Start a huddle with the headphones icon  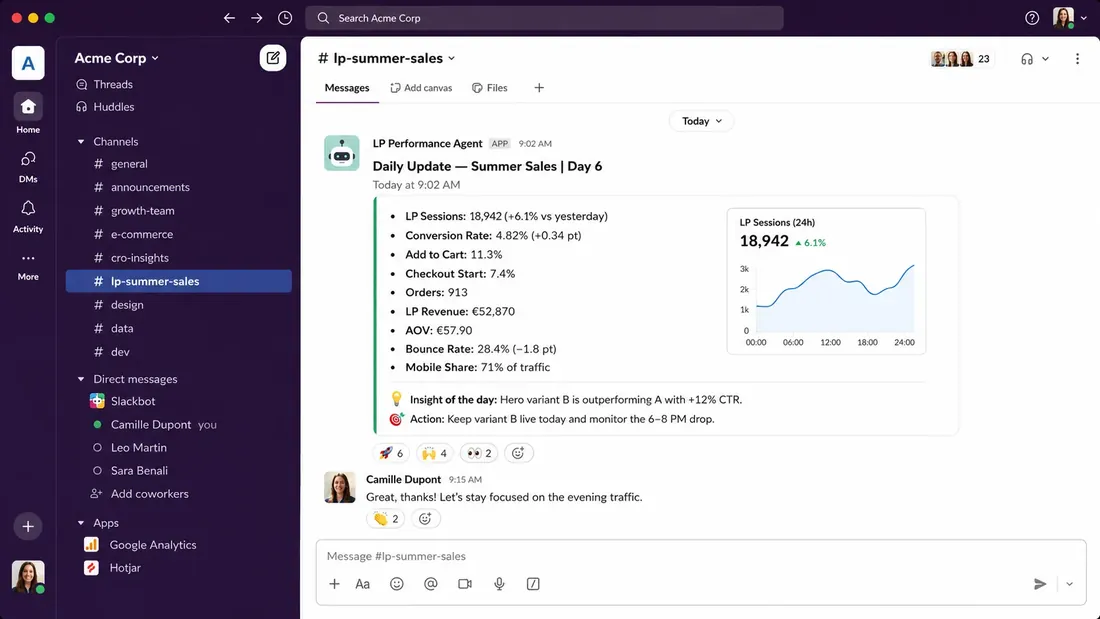(x=1027, y=59)
